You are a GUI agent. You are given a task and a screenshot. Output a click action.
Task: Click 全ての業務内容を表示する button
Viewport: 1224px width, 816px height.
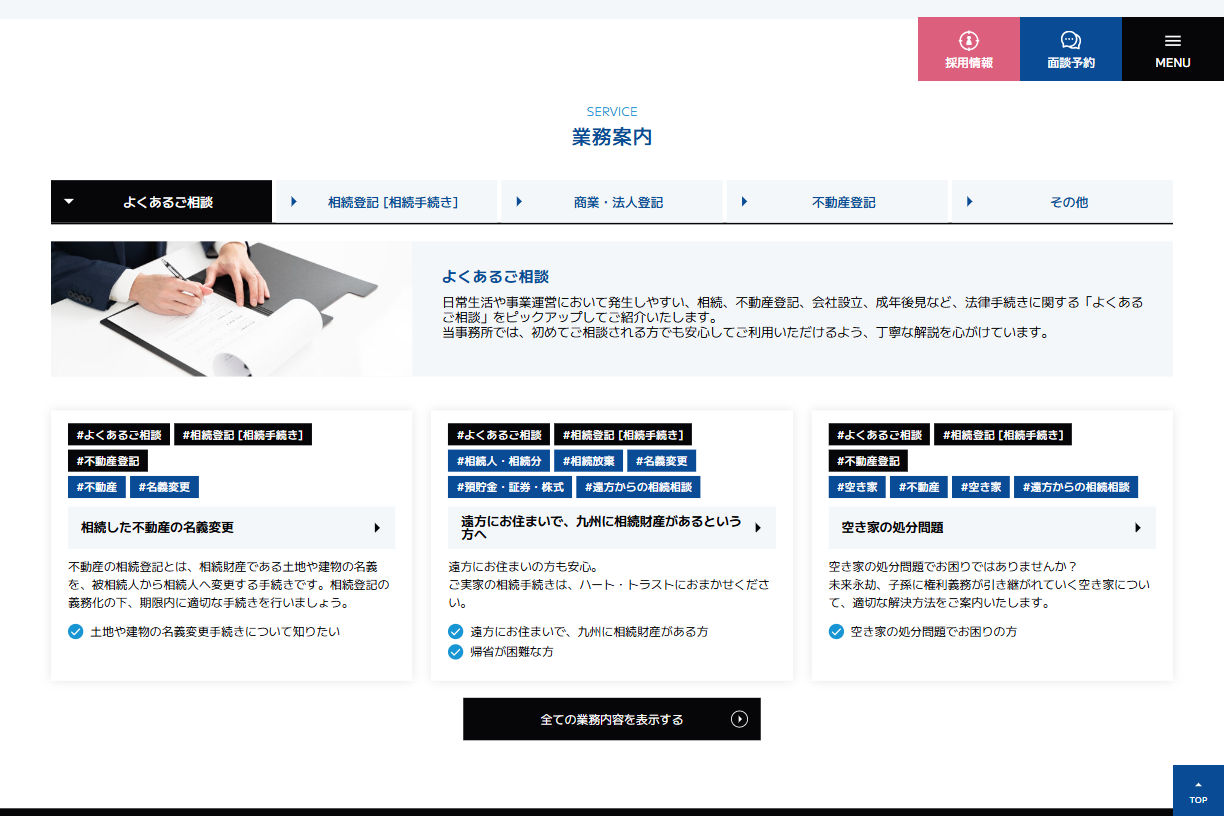(611, 719)
